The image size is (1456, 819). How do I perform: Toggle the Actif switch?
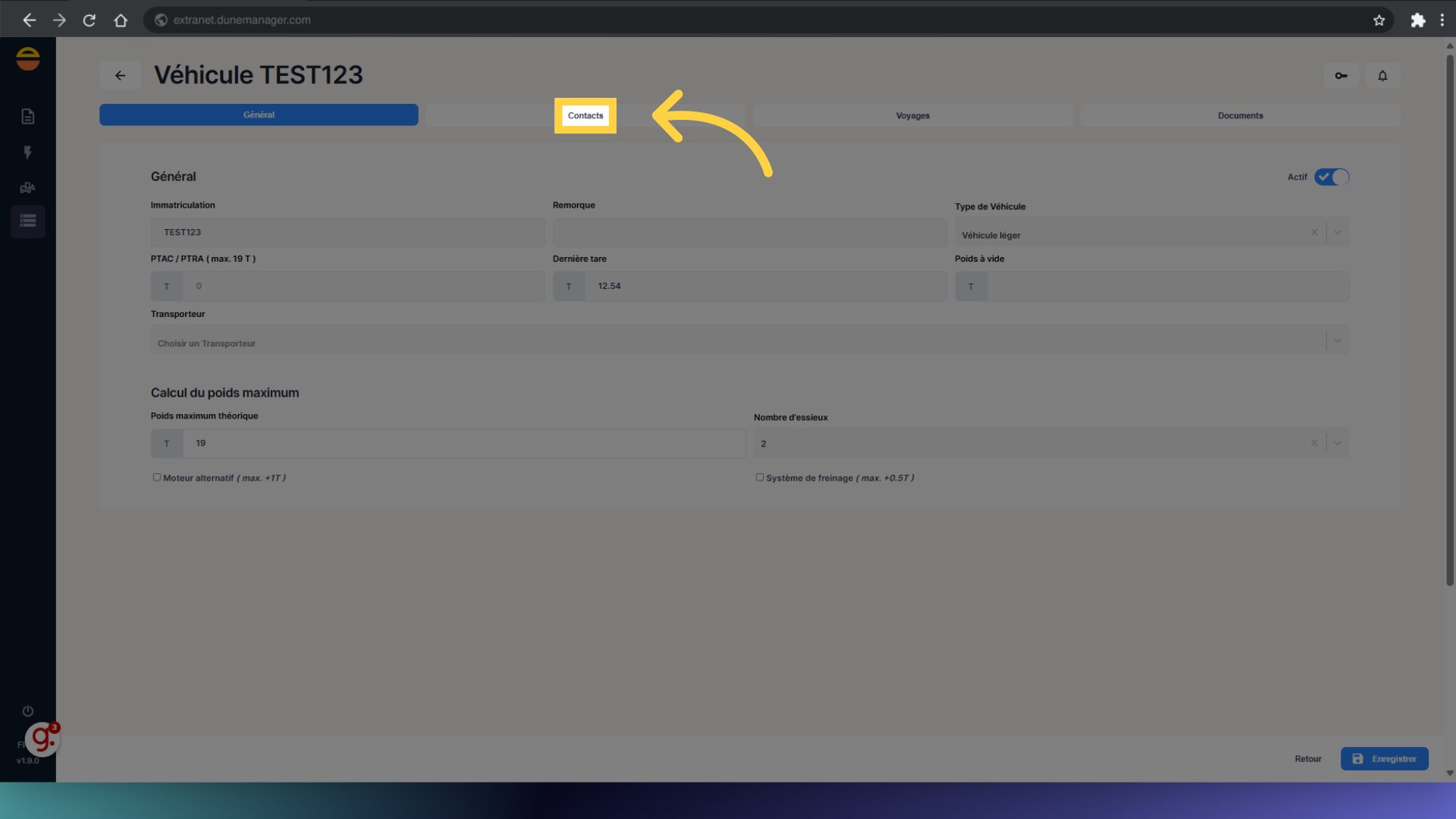[1332, 177]
